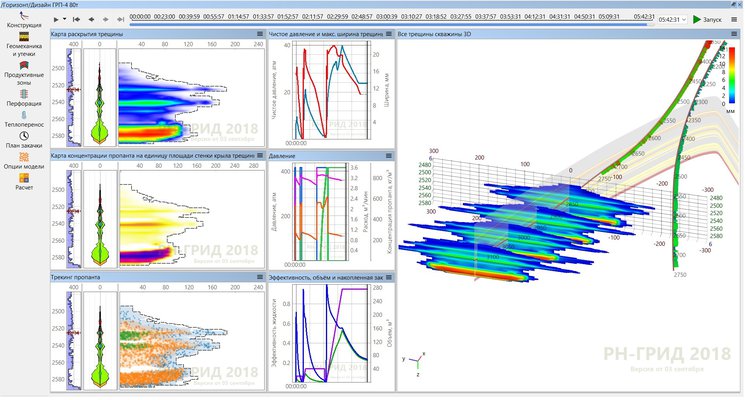Click the proppant tracking scatter plot
Screen dimensions: 745x400
tap(191, 340)
